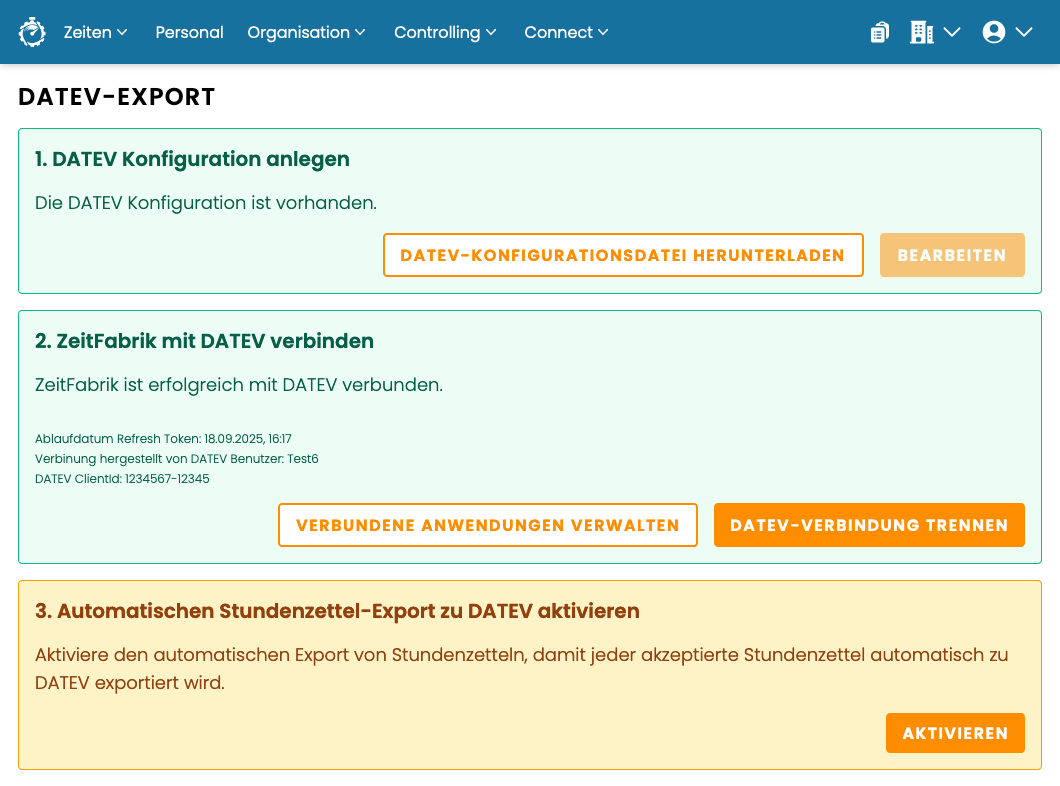
Task: Click the 'Aktiviere den automatischen Export' description
Action: [521, 668]
